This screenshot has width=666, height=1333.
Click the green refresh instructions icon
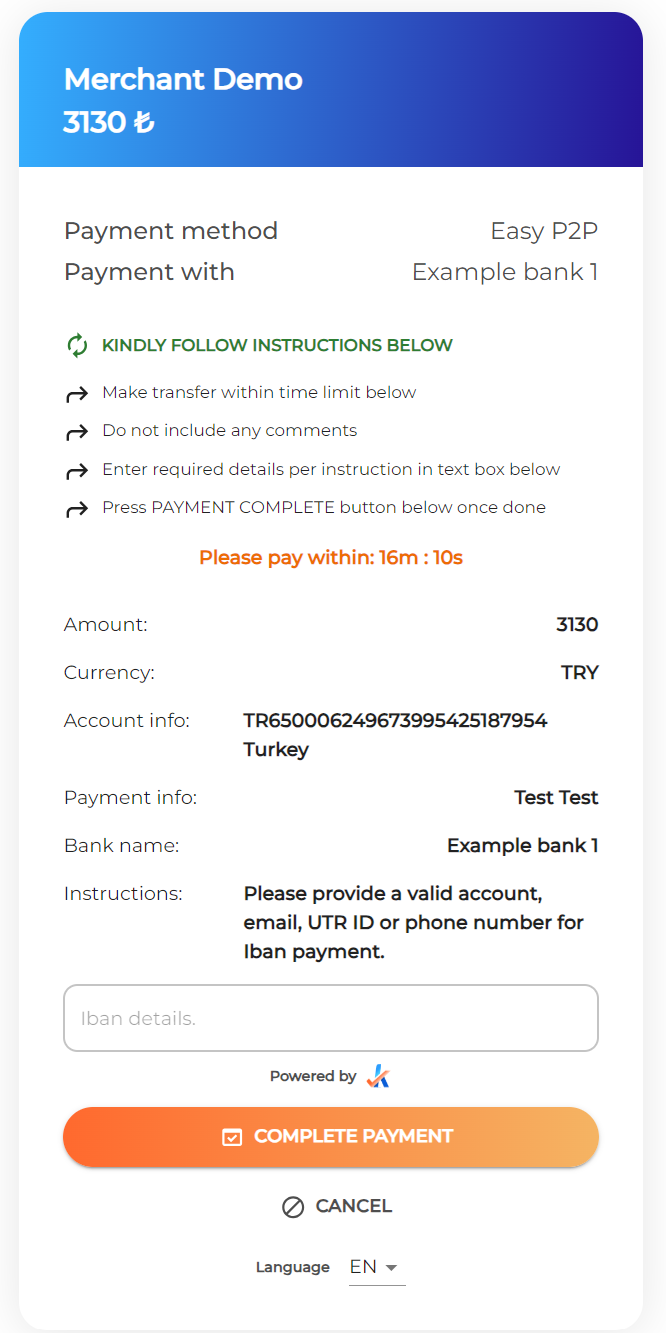pos(77,346)
